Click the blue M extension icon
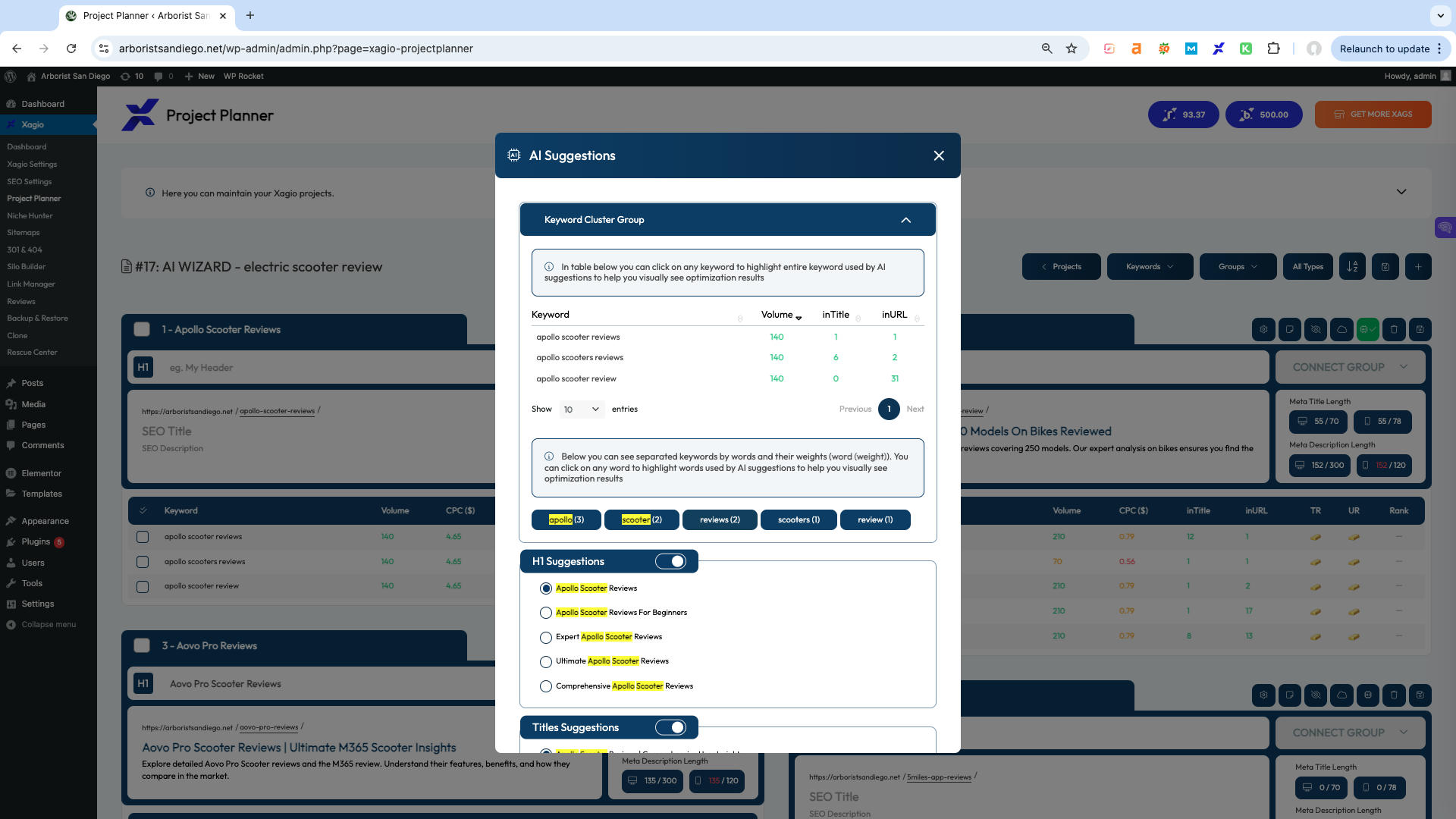Screen dimensions: 1456x819 coord(1191,49)
